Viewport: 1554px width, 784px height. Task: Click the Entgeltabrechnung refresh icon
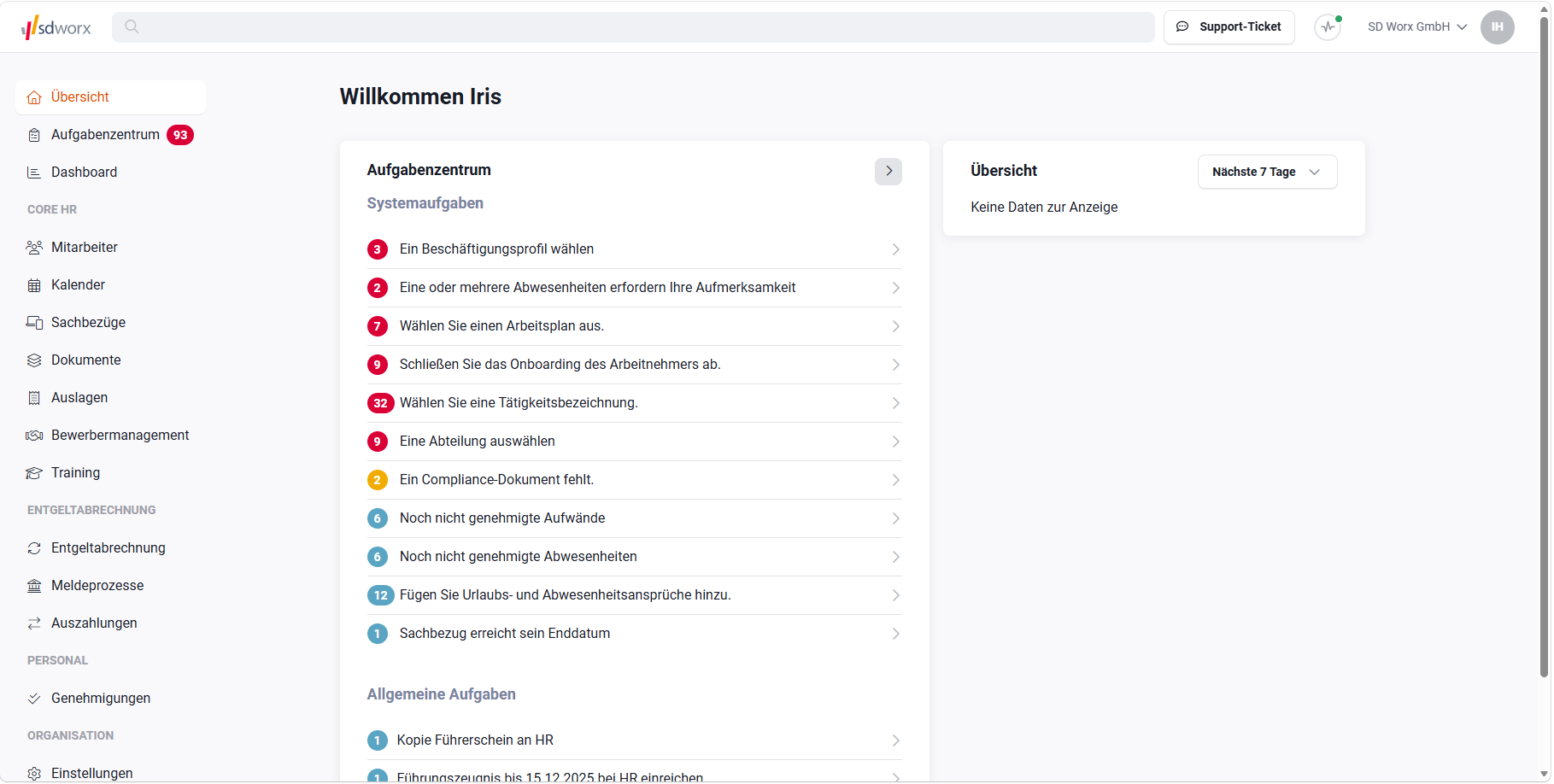(34, 548)
